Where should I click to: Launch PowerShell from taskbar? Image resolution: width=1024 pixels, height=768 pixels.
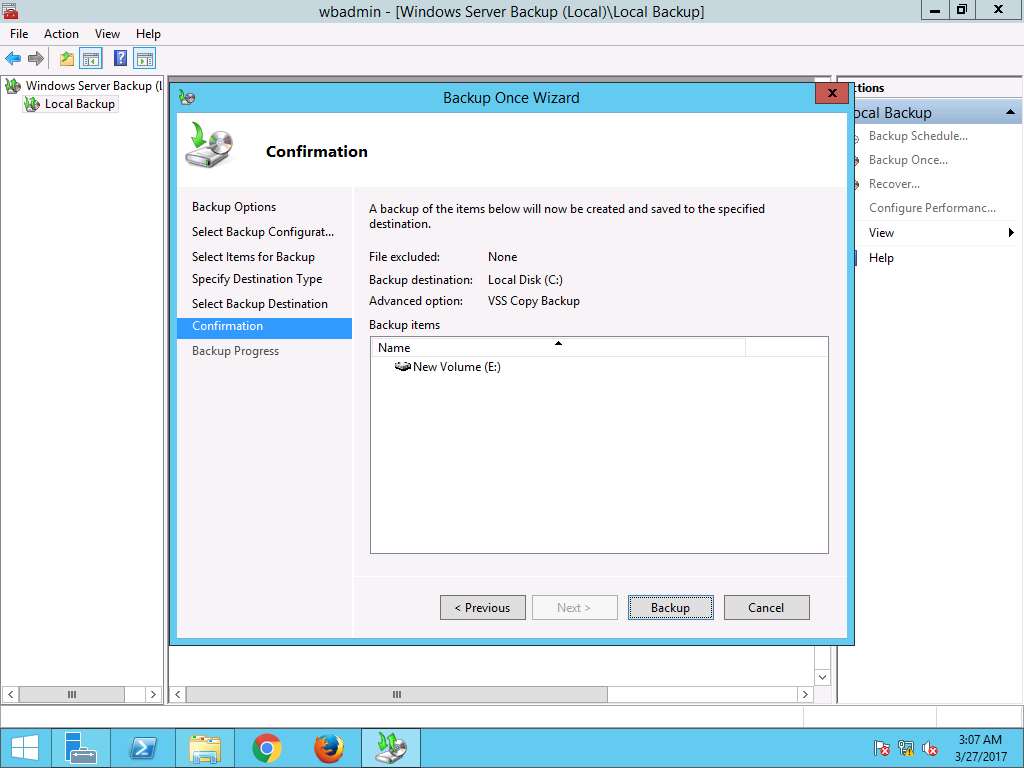[143, 748]
